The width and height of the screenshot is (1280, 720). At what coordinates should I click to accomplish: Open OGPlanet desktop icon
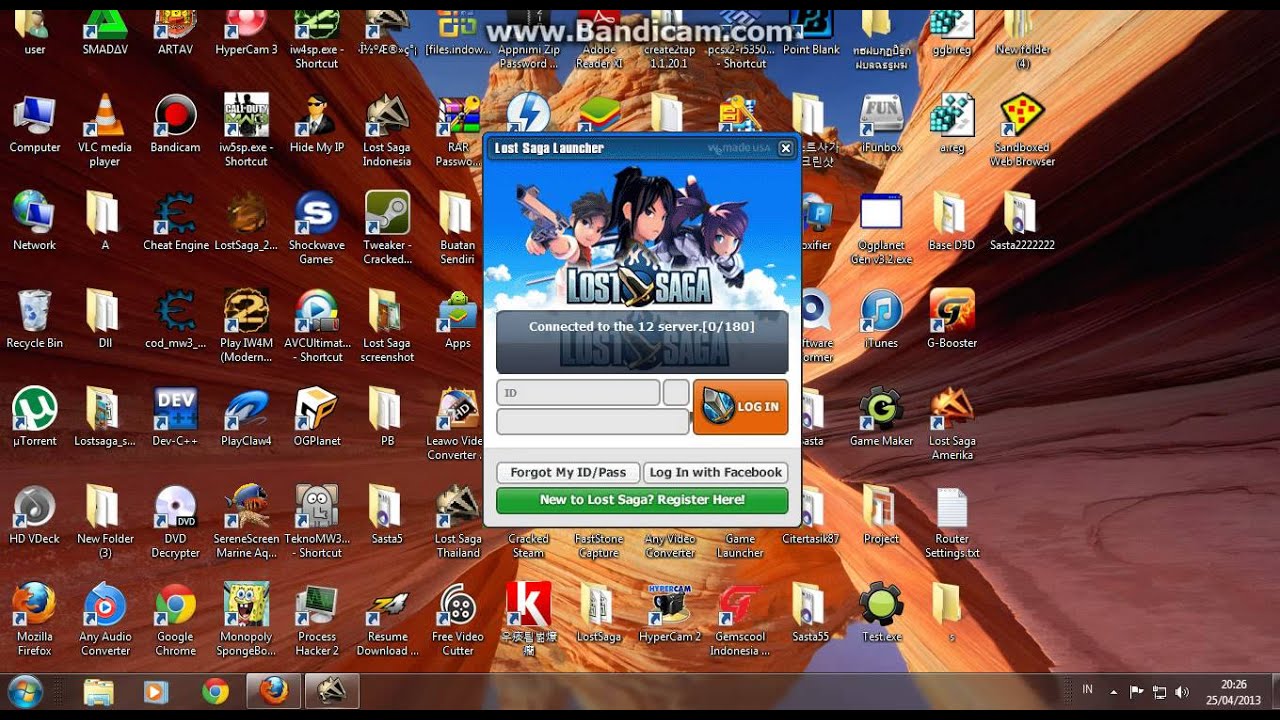click(317, 418)
